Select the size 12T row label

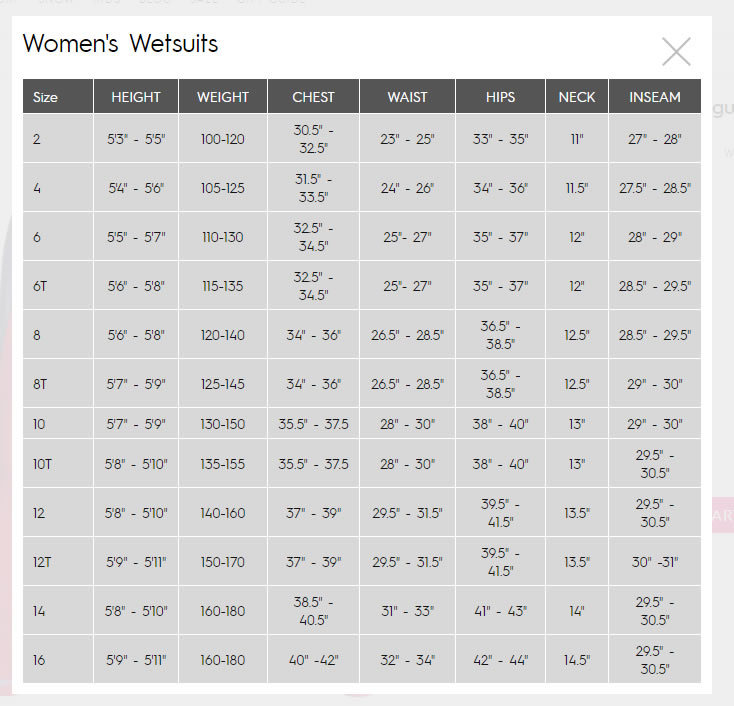pyautogui.click(x=42, y=562)
